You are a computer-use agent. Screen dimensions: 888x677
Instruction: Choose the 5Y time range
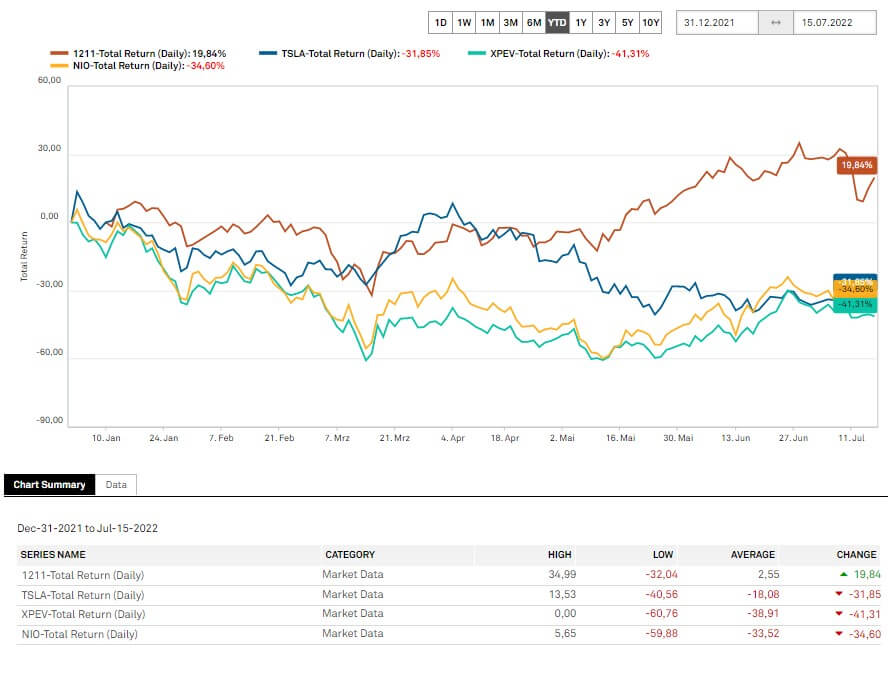pyautogui.click(x=627, y=22)
